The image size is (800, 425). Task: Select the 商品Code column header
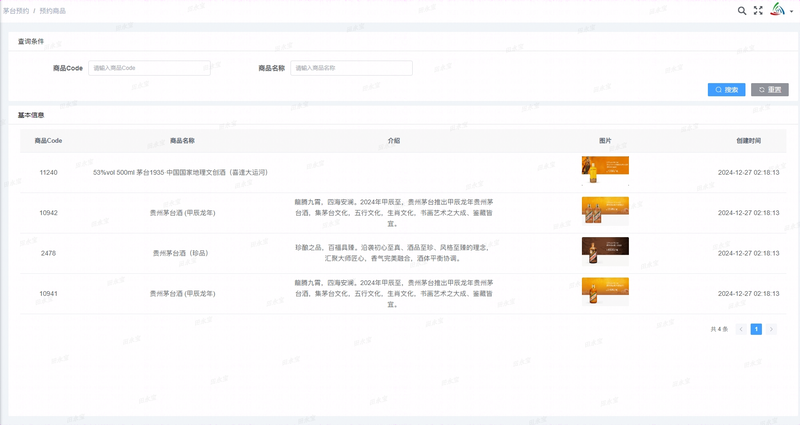pos(48,141)
